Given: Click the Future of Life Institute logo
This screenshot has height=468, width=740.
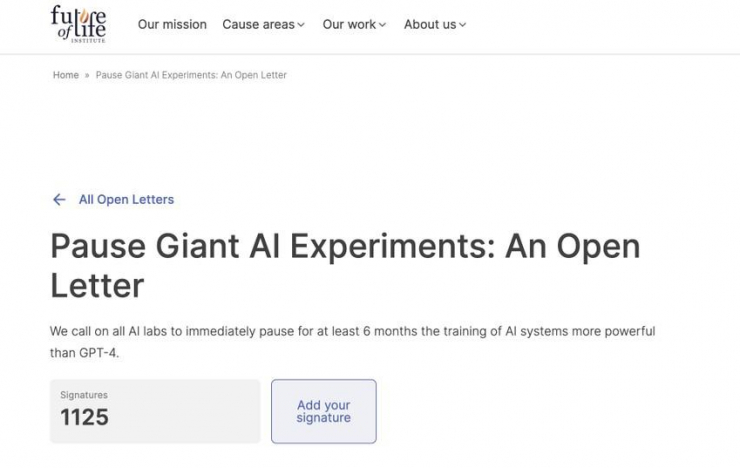Looking at the screenshot, I should point(78,24).
